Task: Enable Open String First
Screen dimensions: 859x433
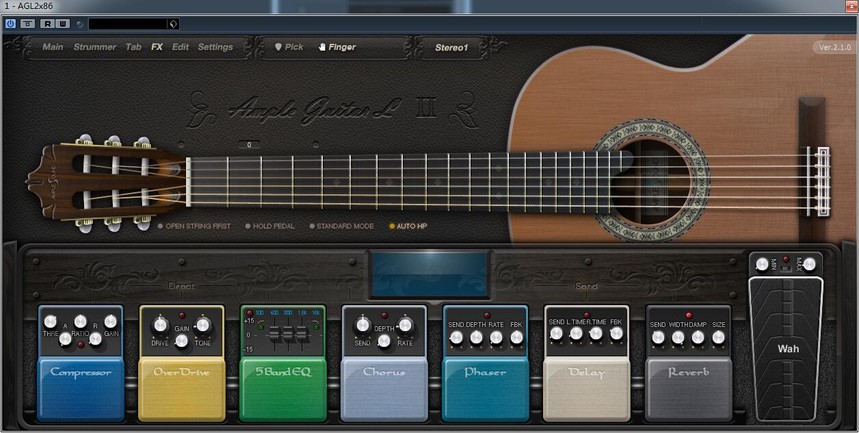Action: point(194,226)
